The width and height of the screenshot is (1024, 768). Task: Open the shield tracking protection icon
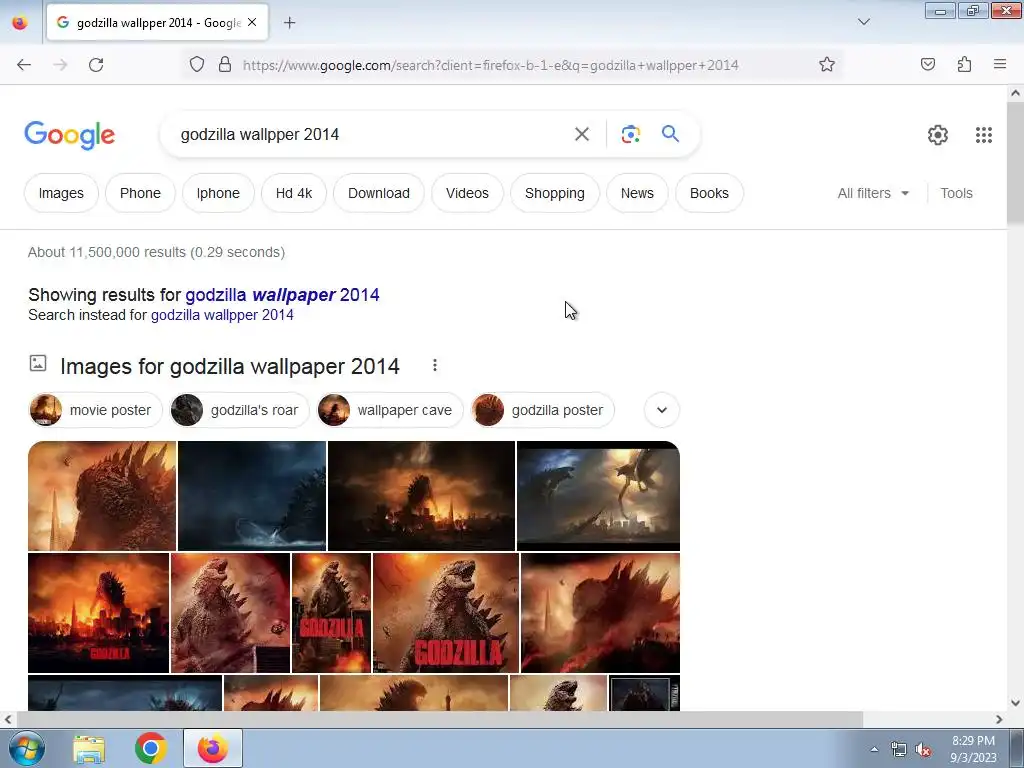tap(197, 64)
